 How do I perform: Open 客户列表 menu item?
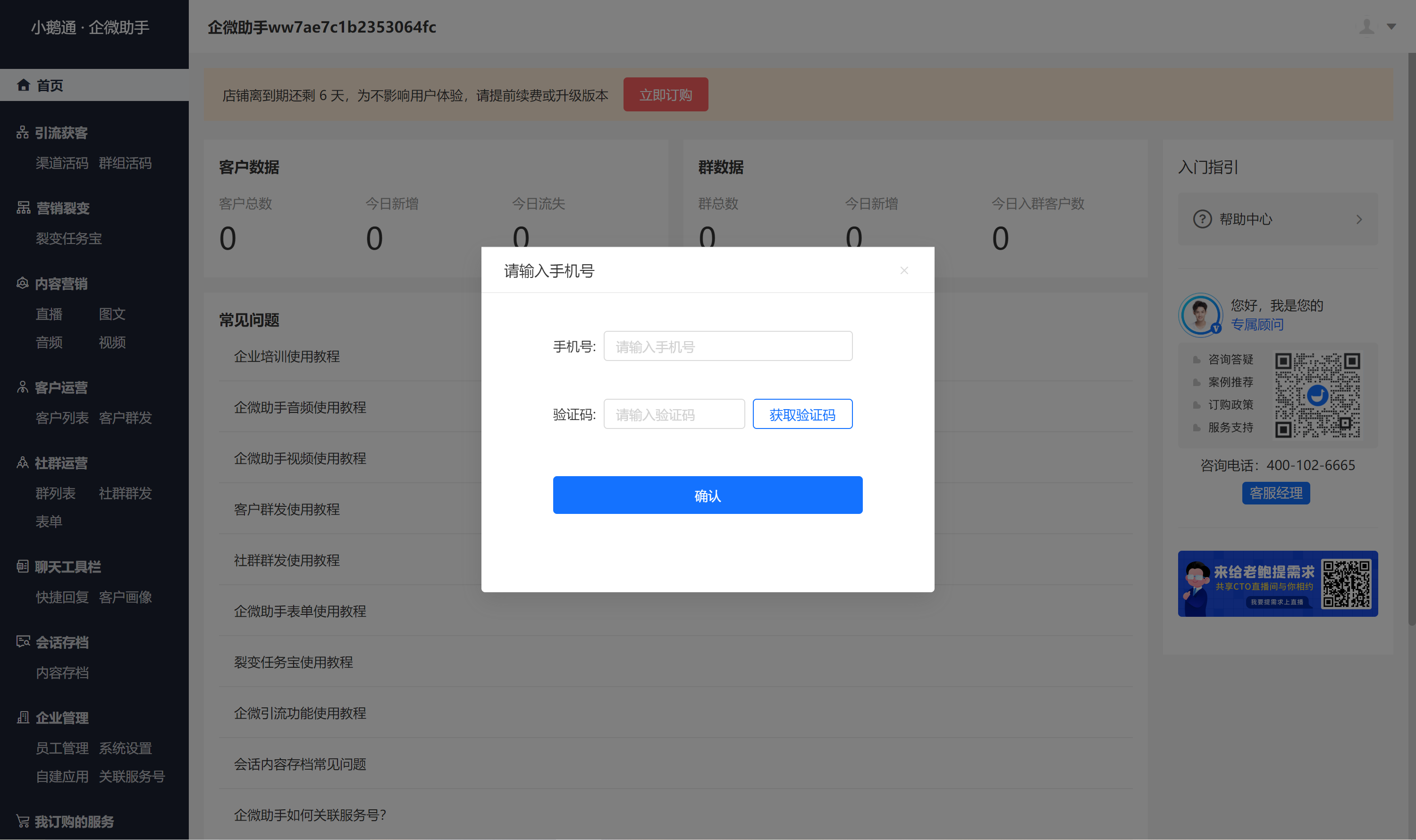[62, 418]
